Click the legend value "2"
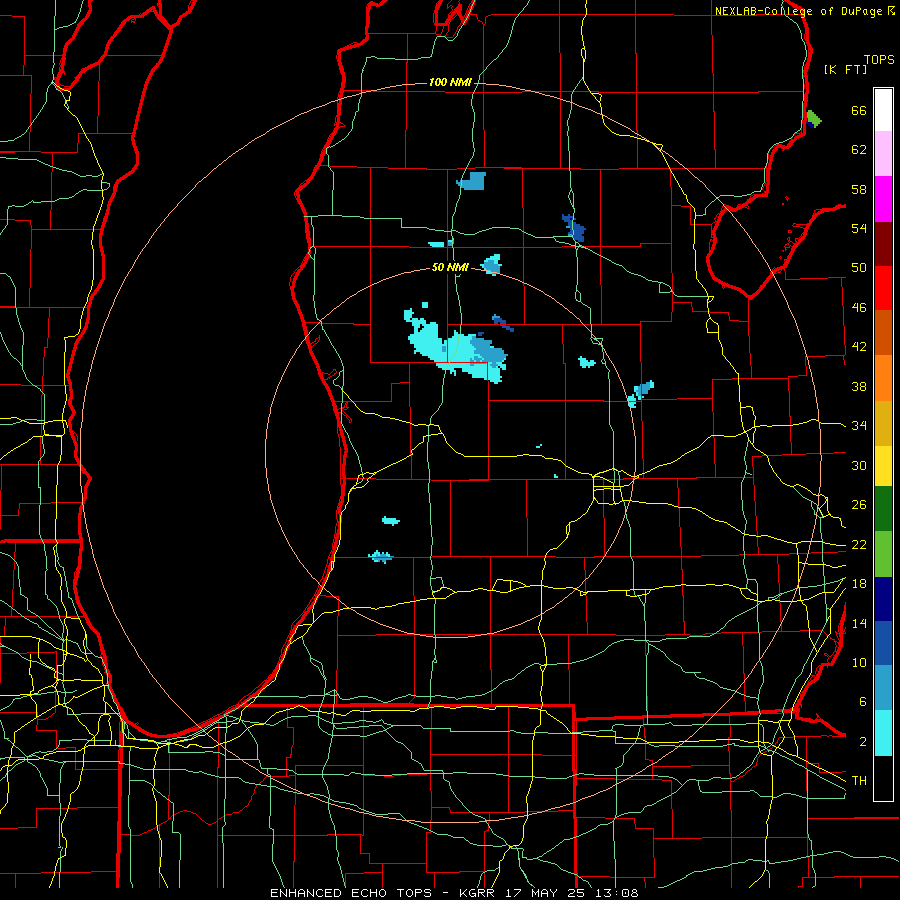The image size is (900, 900). pyautogui.click(x=862, y=742)
